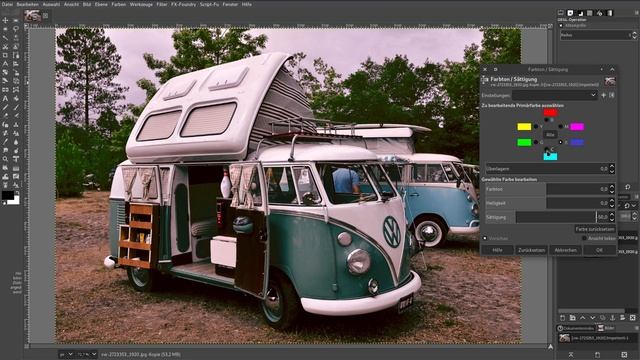The width and height of the screenshot is (640, 360).
Task: Click the Abbrechen button
Action: 565,250
